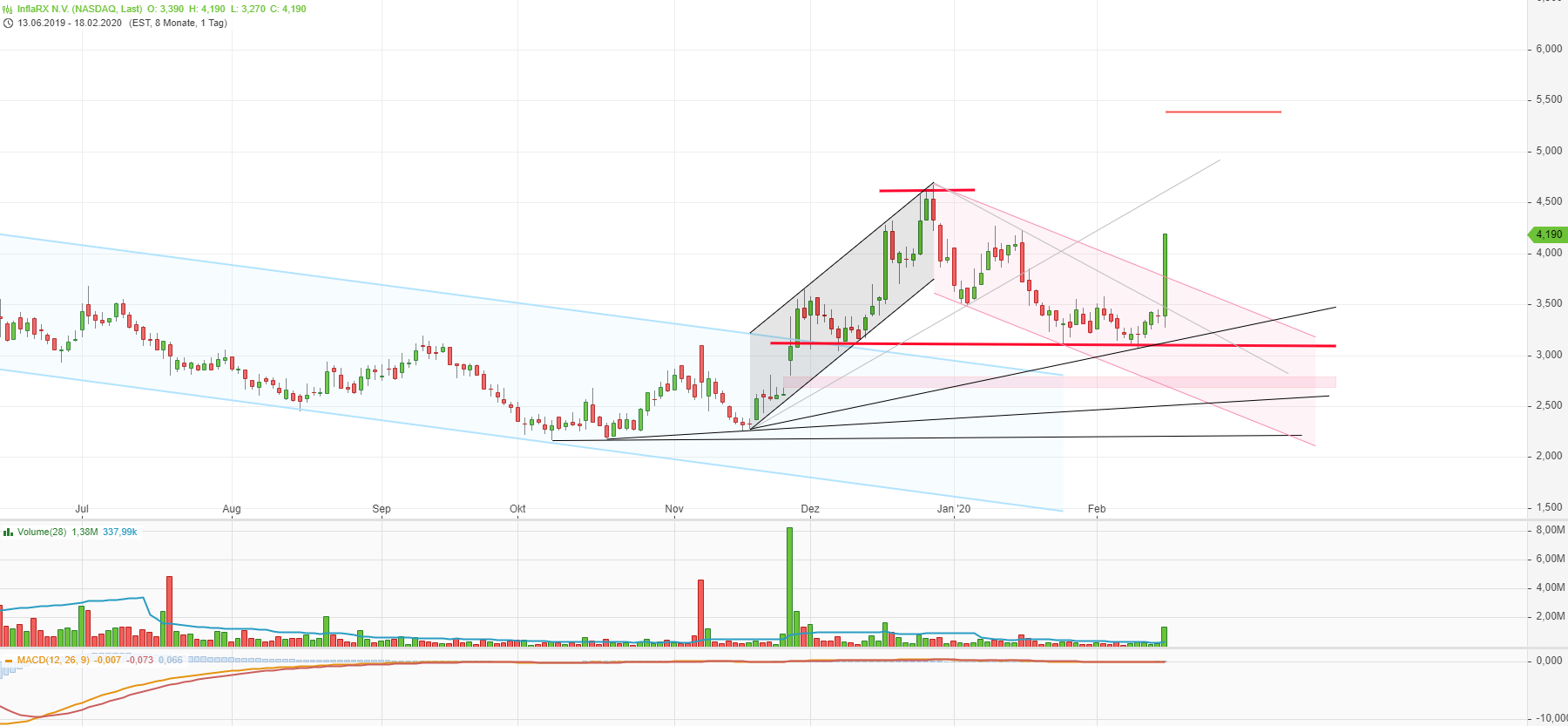Click the clock icon beside date range
The image size is (1568, 726).
click(8, 24)
